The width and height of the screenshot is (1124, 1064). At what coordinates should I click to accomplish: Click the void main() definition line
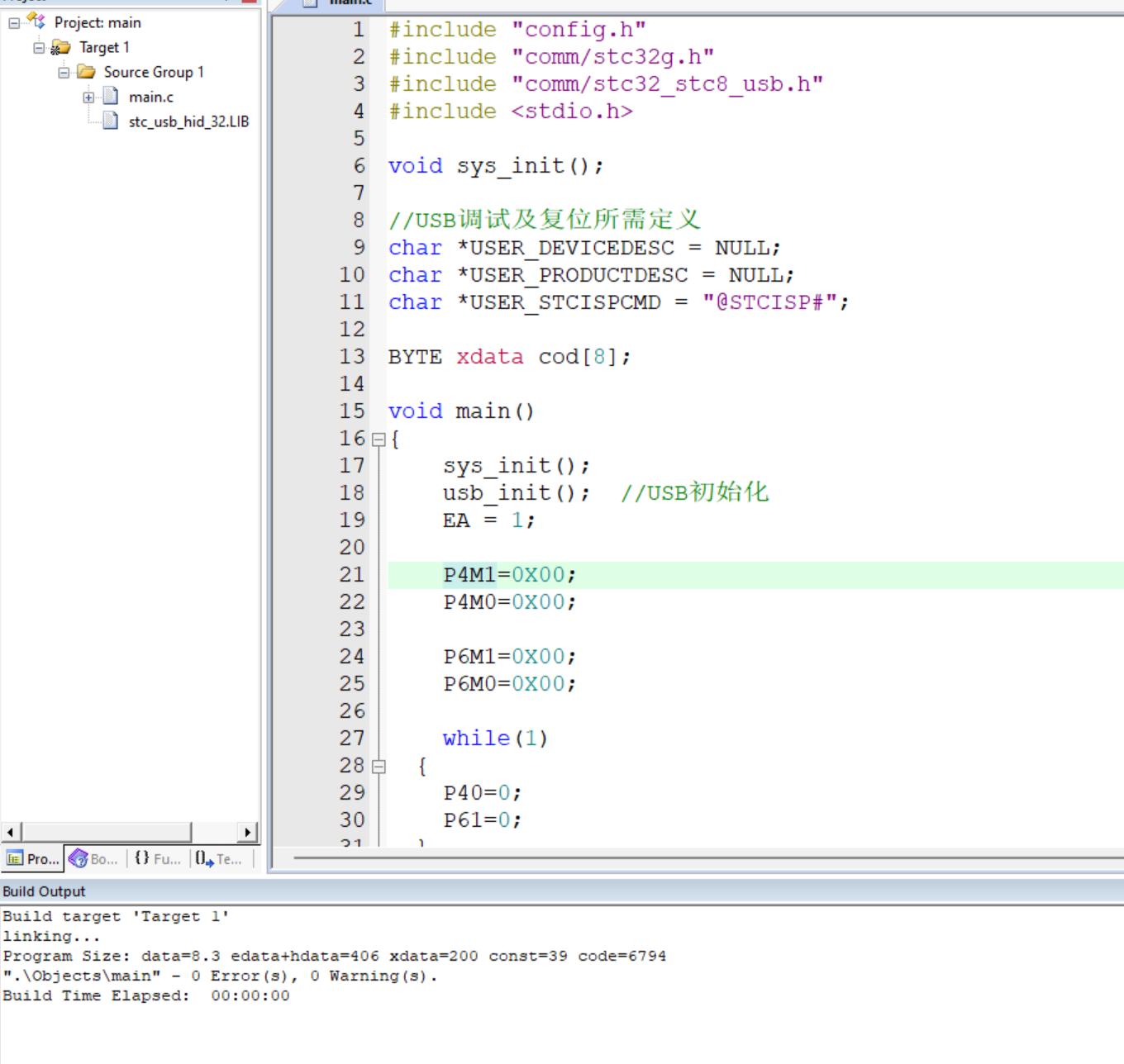(x=461, y=411)
